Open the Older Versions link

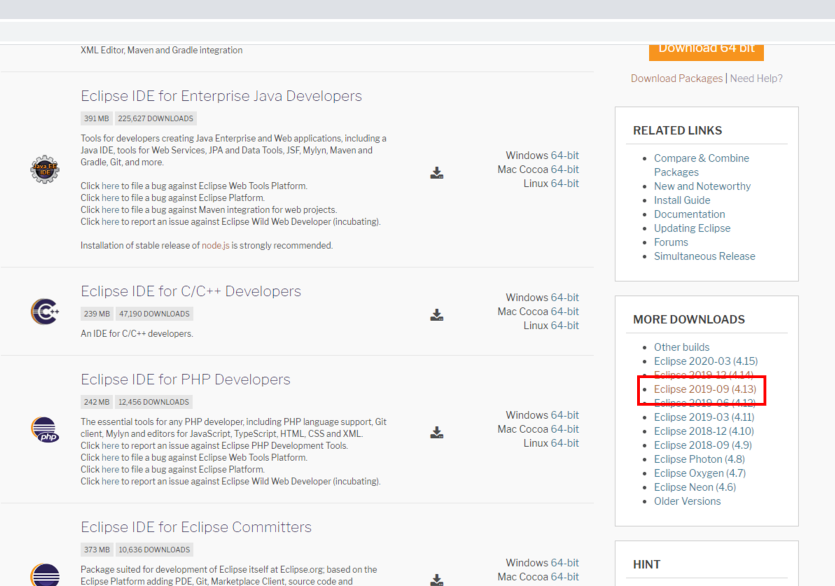[687, 501]
